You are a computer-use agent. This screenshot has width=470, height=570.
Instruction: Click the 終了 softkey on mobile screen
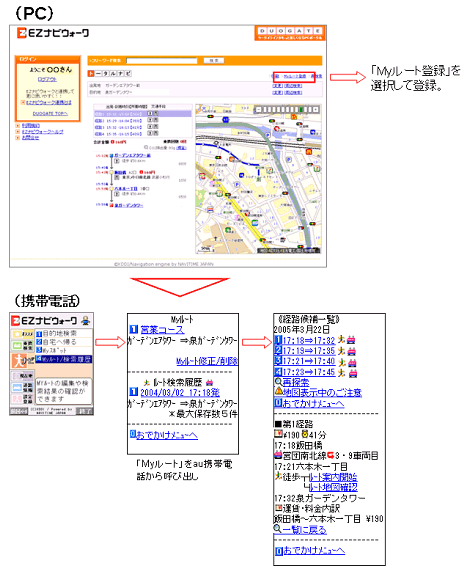pos(86,411)
